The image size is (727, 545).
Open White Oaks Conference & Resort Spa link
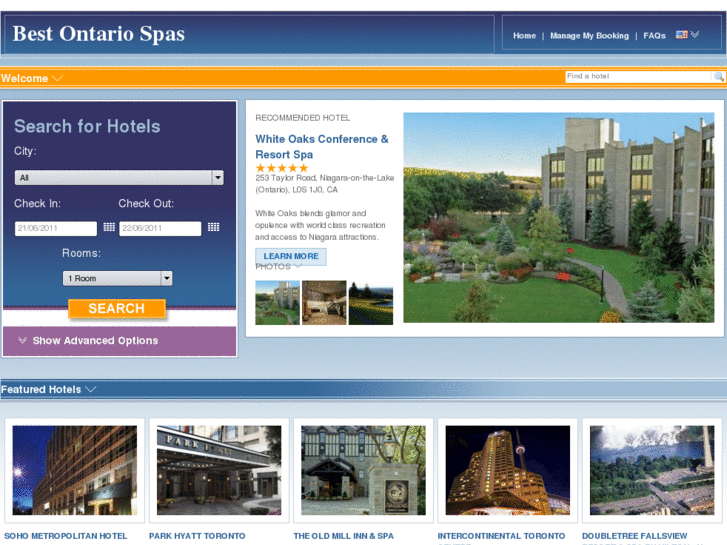point(322,147)
